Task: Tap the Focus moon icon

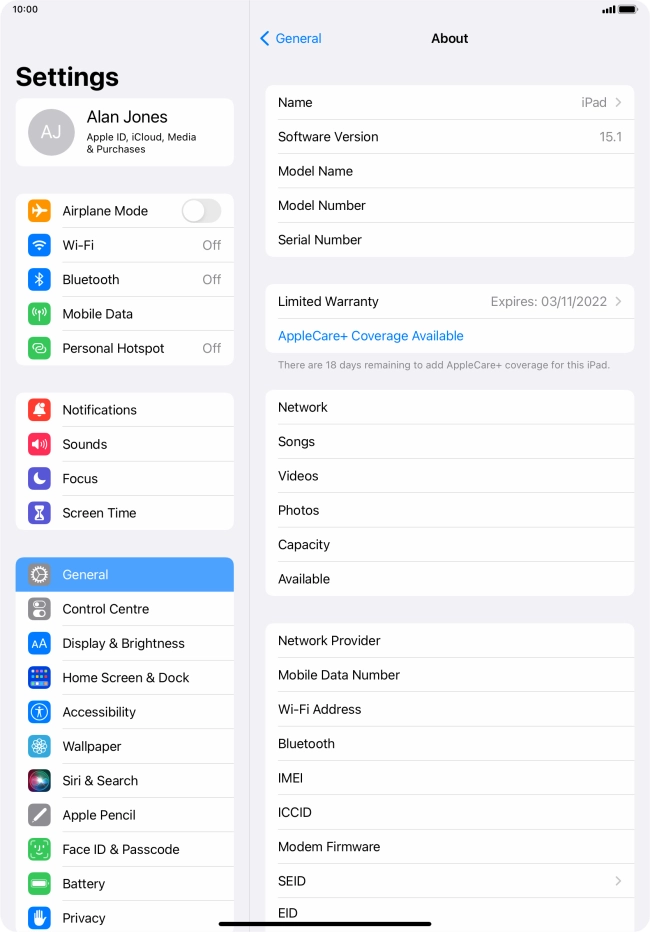Action: point(39,478)
